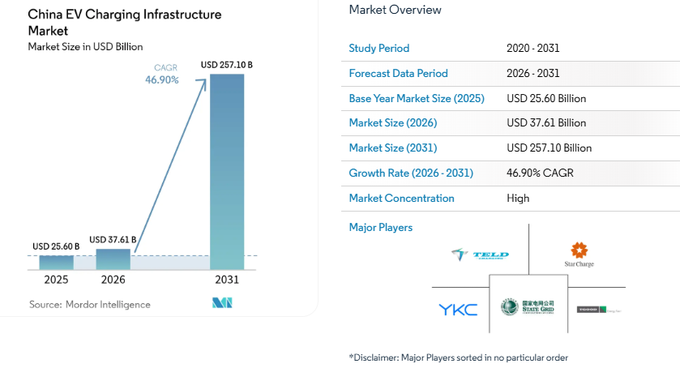This screenshot has width=680, height=368.
Task: Click the '2025' axis label
Action: coord(56,280)
